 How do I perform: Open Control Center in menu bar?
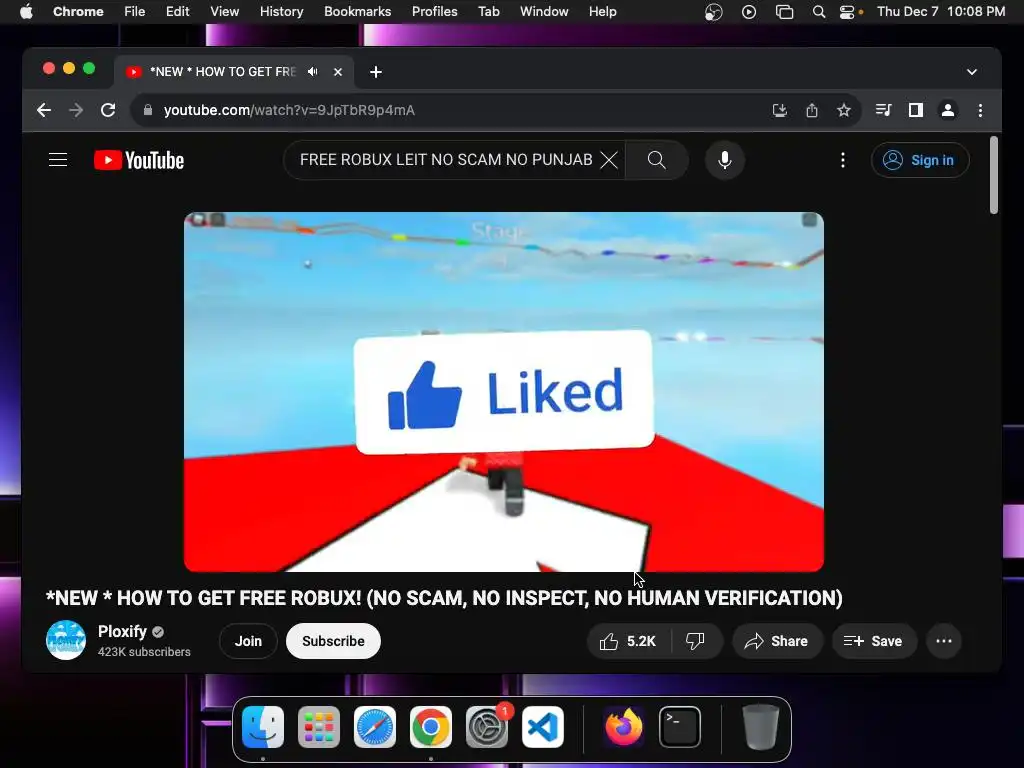pyautogui.click(x=847, y=12)
